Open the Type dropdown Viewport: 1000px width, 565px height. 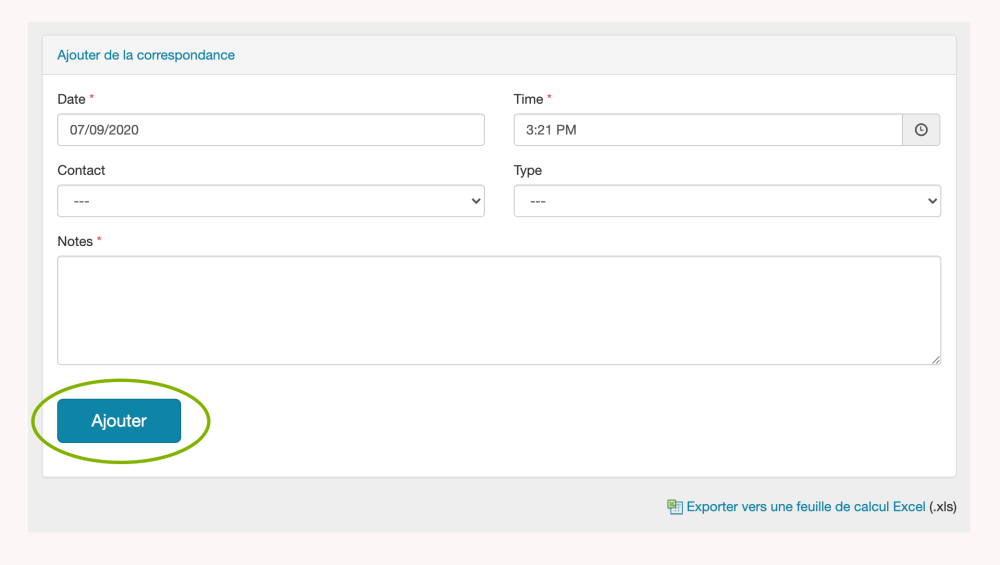click(727, 201)
